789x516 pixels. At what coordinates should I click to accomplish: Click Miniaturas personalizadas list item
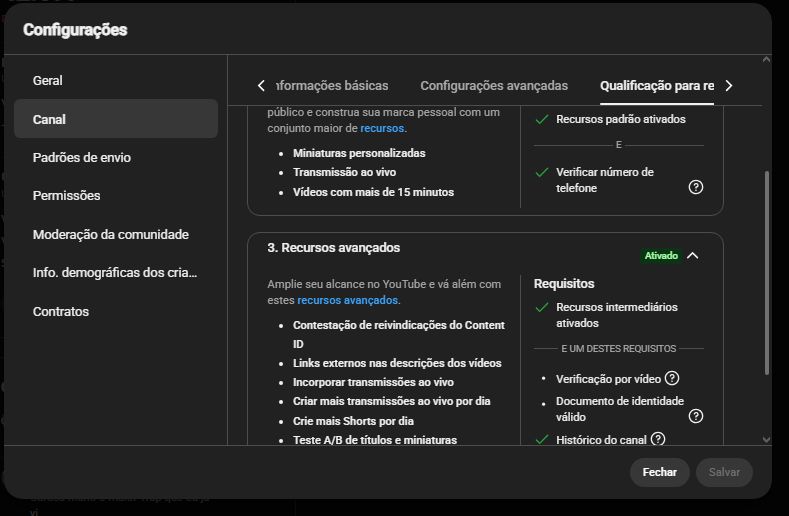point(359,153)
